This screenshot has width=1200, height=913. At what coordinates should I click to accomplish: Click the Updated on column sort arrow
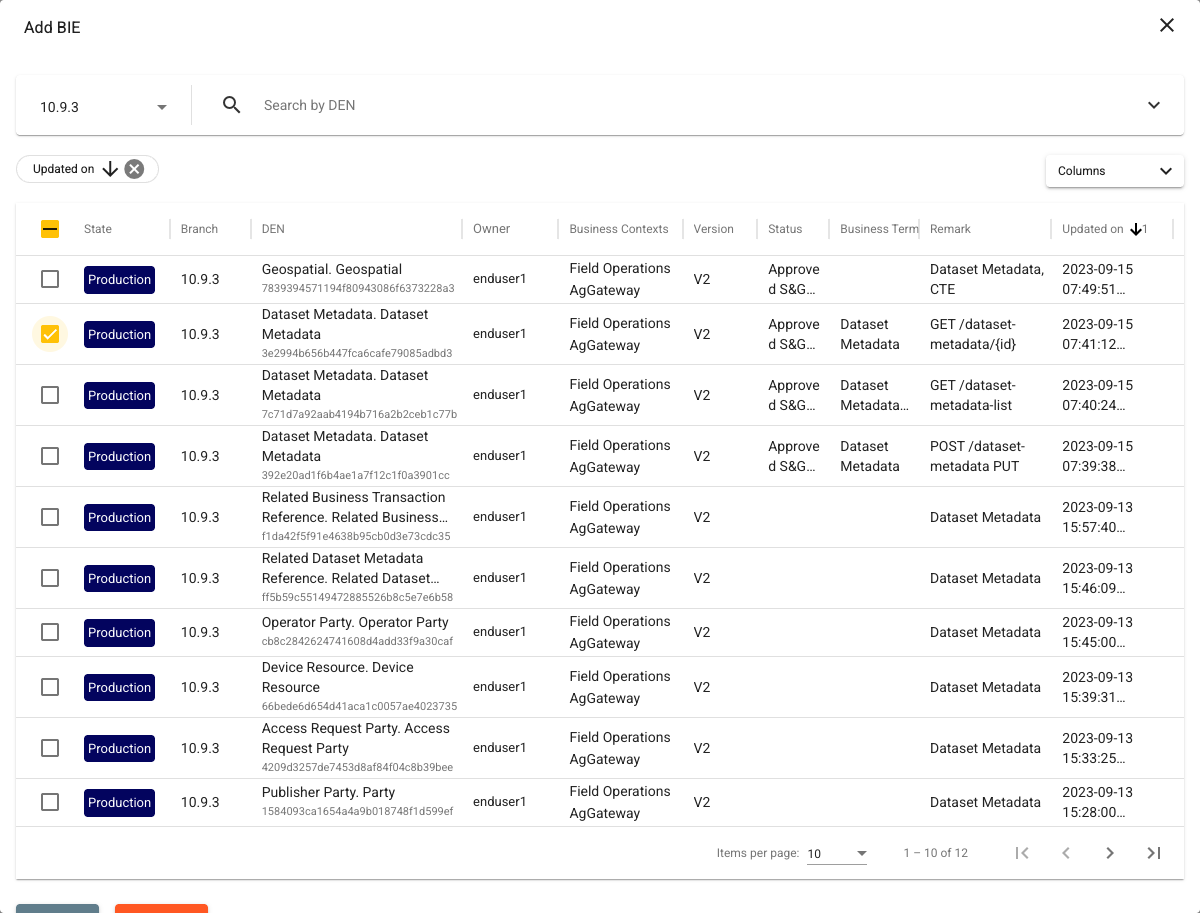pos(1136,229)
